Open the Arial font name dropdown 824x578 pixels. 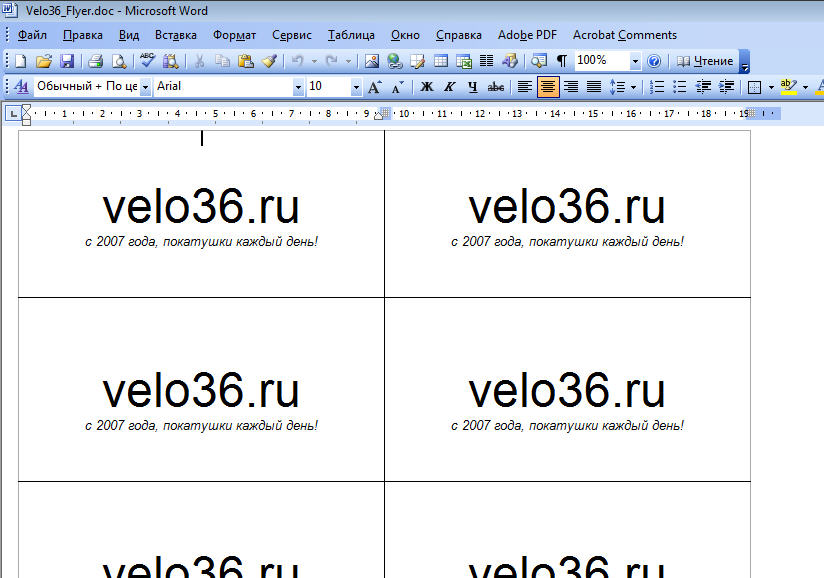298,87
